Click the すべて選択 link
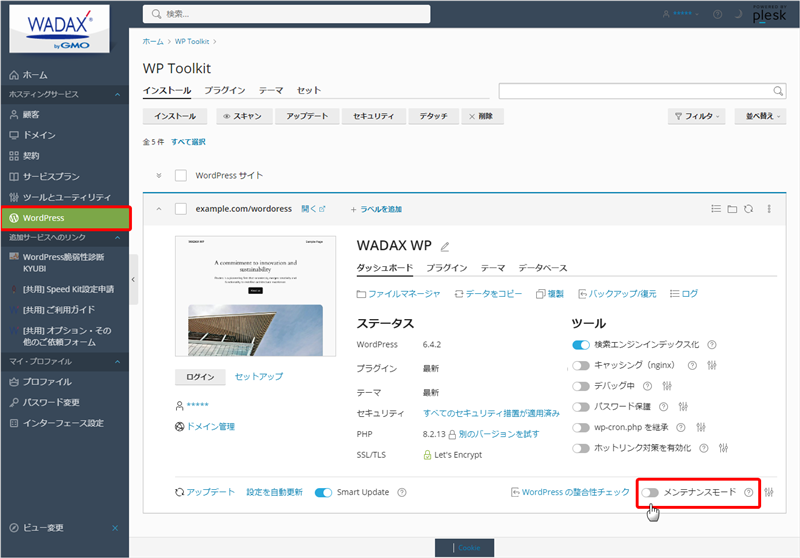Image resolution: width=800 pixels, height=558 pixels. [188, 142]
